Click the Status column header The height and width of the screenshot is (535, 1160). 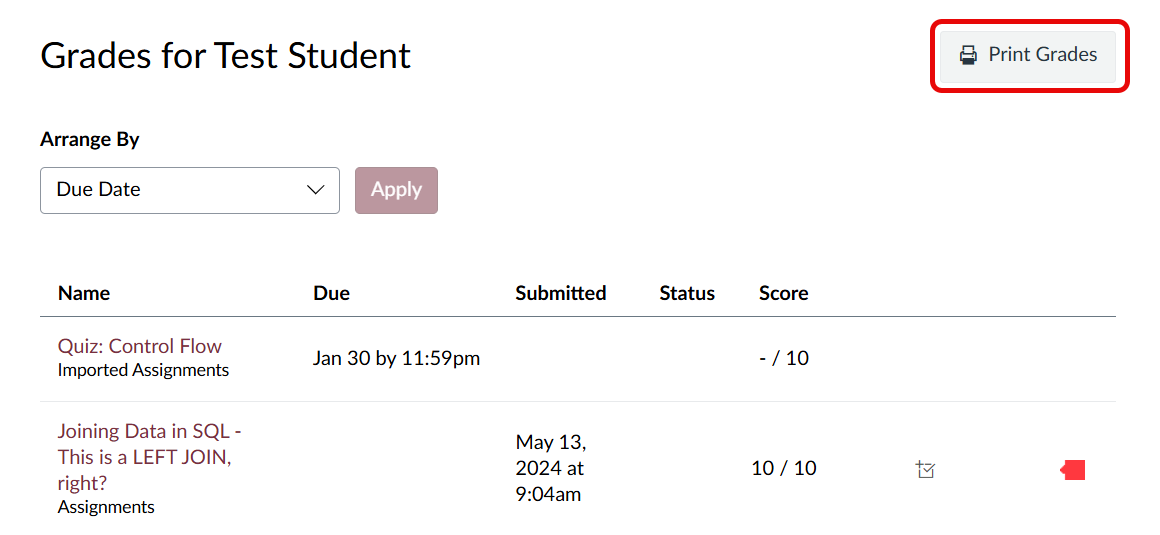[x=687, y=293]
